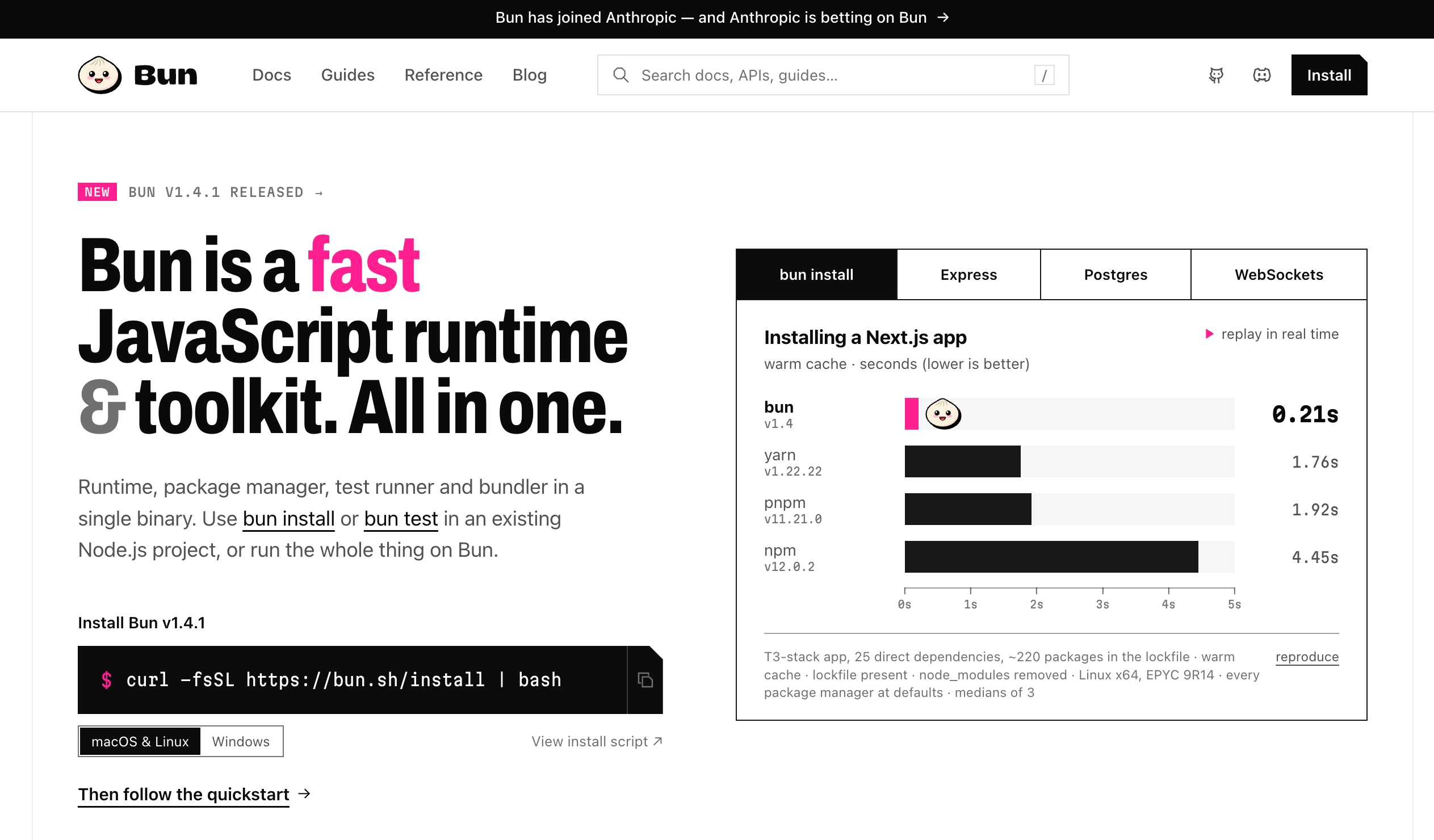The height and width of the screenshot is (840, 1434).
Task: Click the bun v1.4 label
Action: [778, 414]
